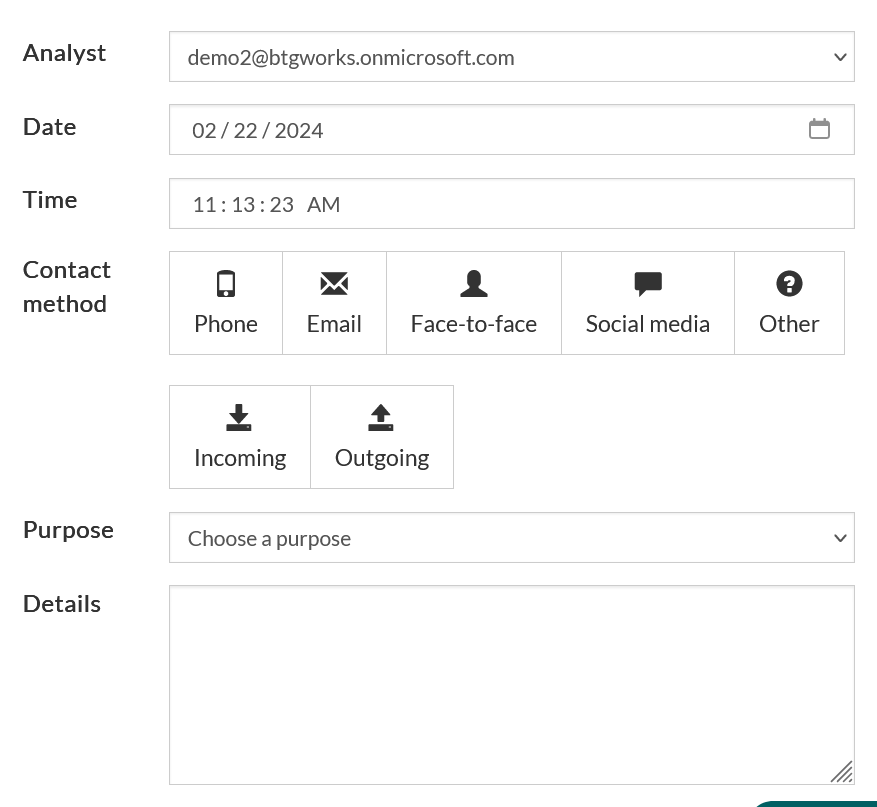This screenshot has height=807, width=877.
Task: Open the calendar picker in Date field
Action: pyautogui.click(x=819, y=129)
